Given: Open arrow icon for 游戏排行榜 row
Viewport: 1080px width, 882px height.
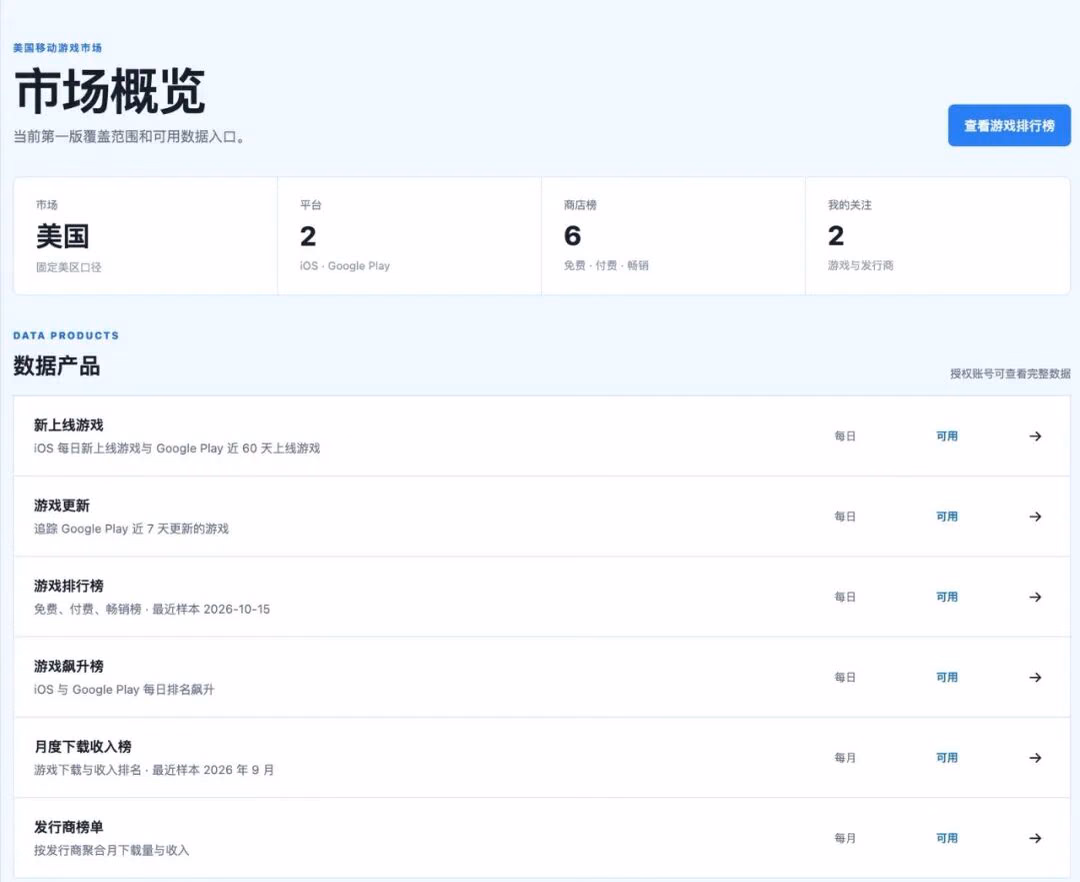Looking at the screenshot, I should click(1035, 597).
